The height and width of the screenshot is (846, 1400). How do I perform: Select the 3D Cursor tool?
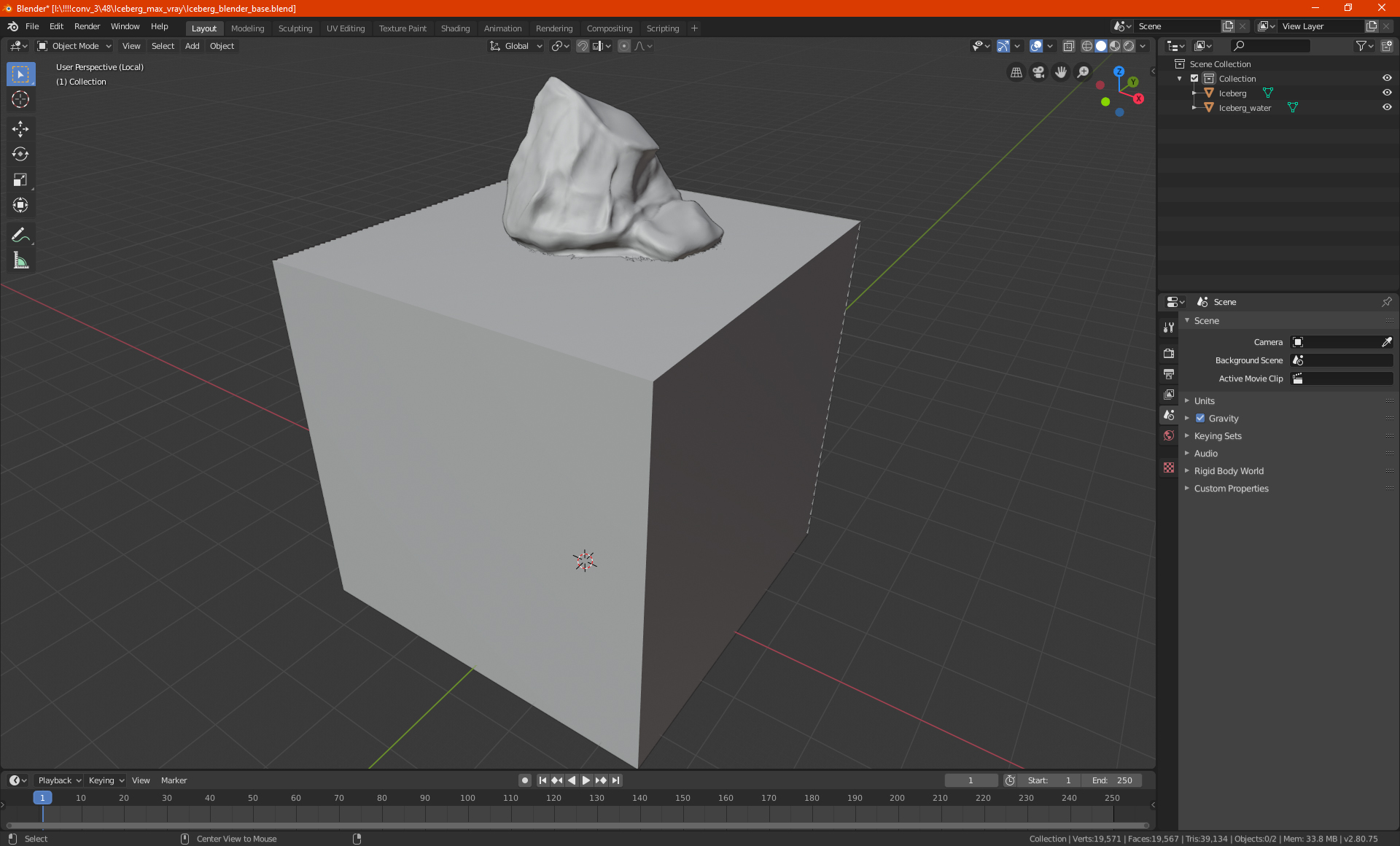pyautogui.click(x=20, y=99)
